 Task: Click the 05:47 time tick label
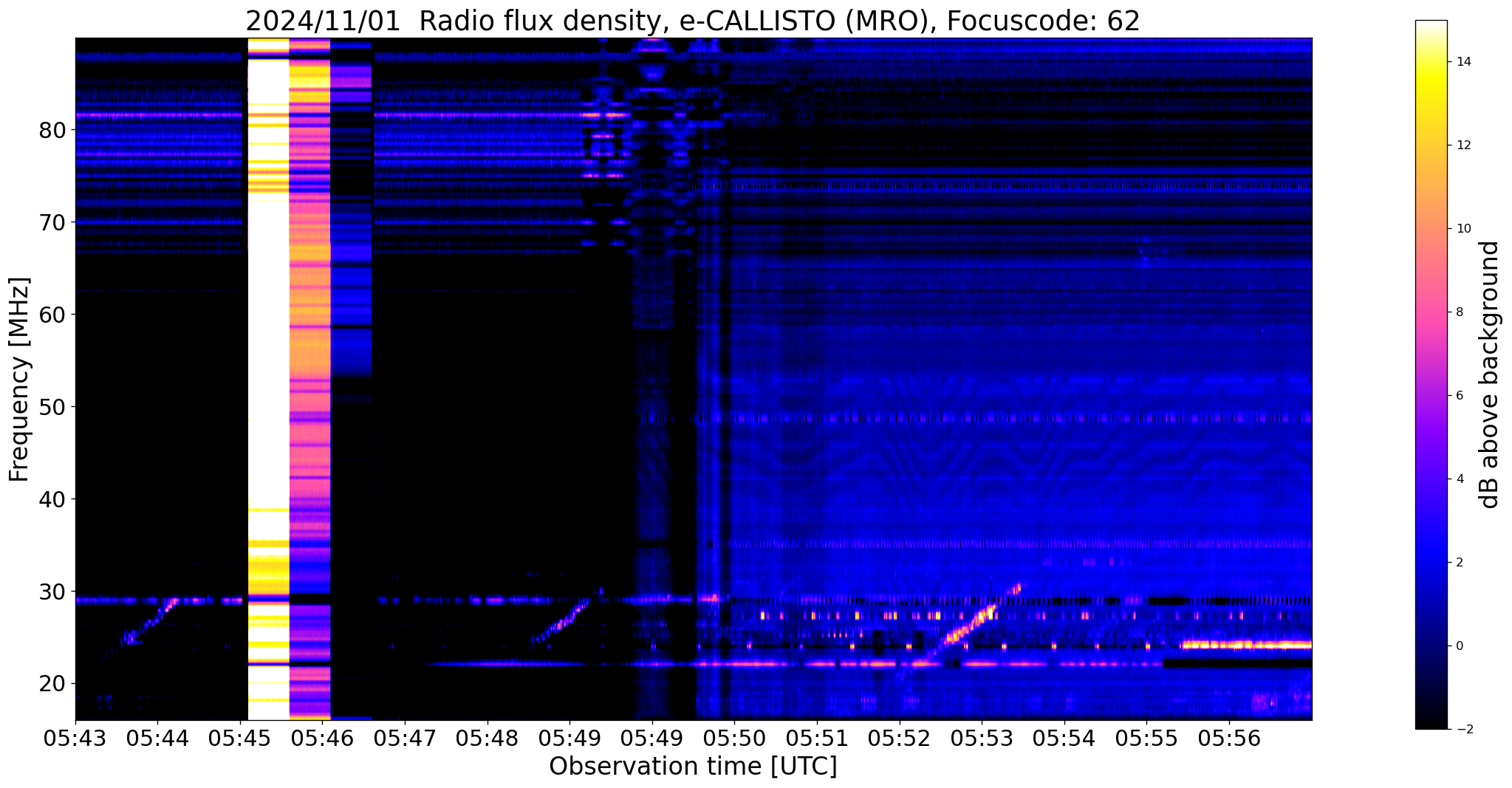pyautogui.click(x=405, y=739)
